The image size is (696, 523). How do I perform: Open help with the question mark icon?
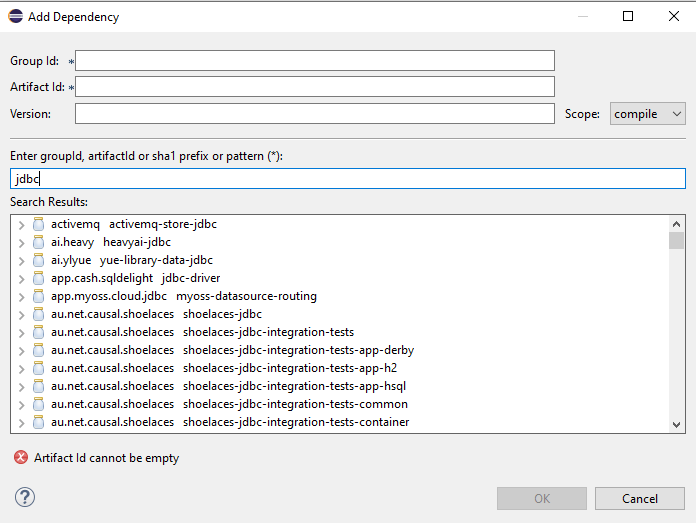(25, 497)
